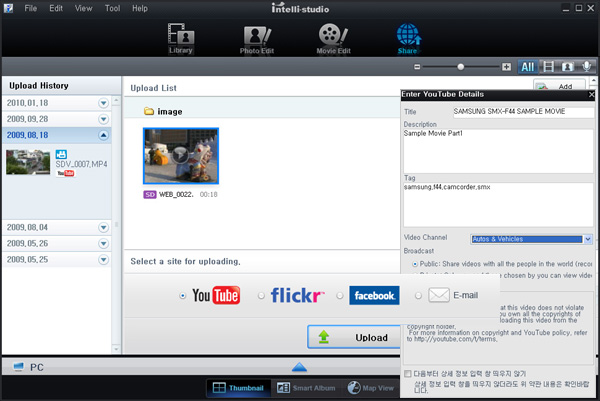600x401 pixels.
Task: Open the Edit menu
Action: (x=56, y=8)
